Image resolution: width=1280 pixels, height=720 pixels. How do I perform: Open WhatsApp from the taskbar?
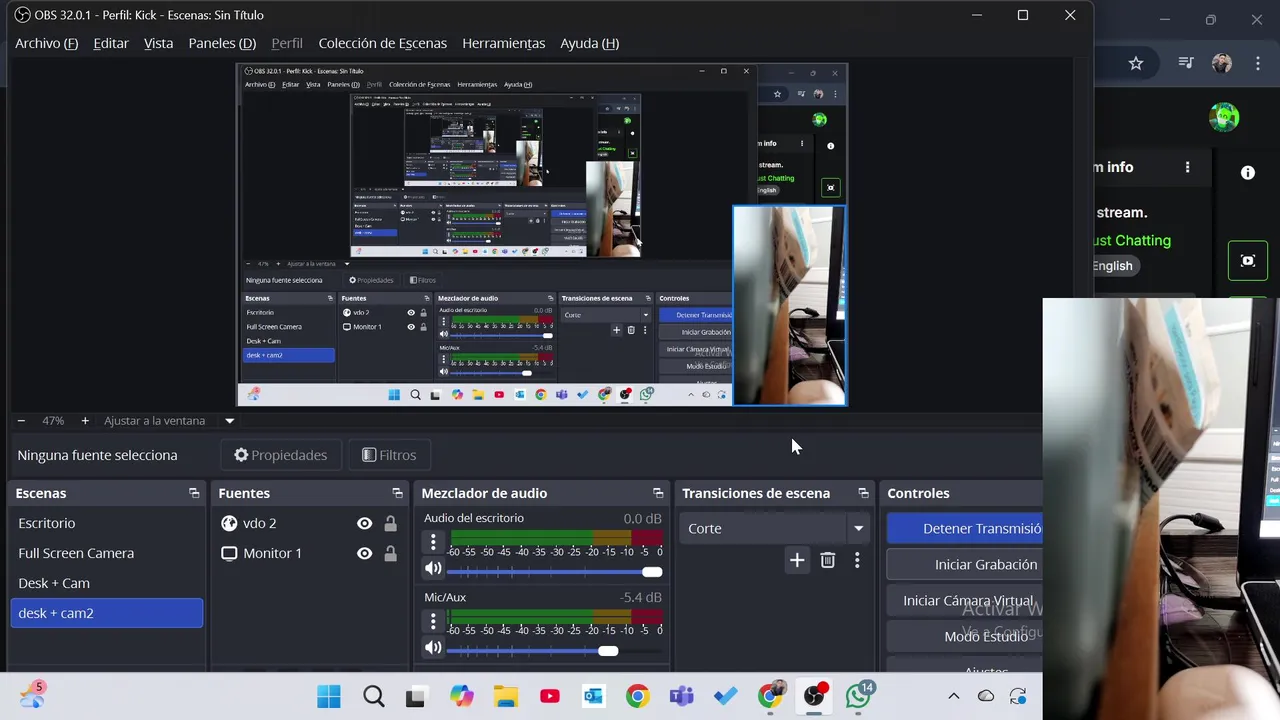click(x=859, y=697)
